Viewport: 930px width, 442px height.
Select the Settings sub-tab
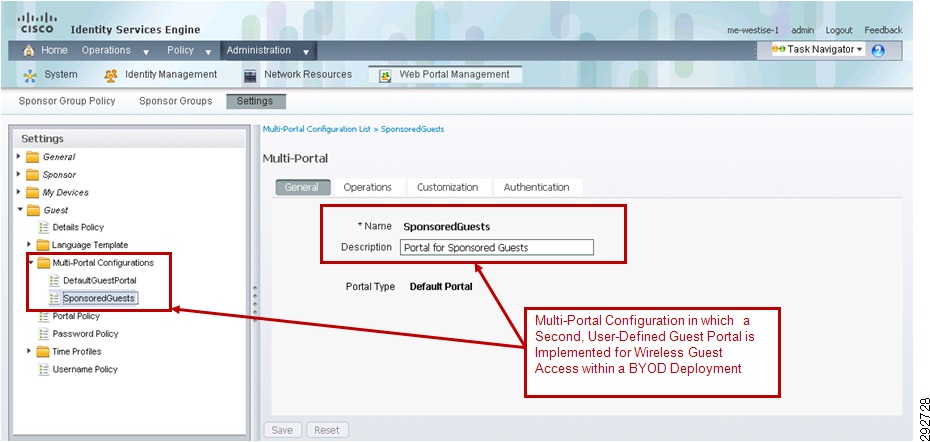[256, 101]
